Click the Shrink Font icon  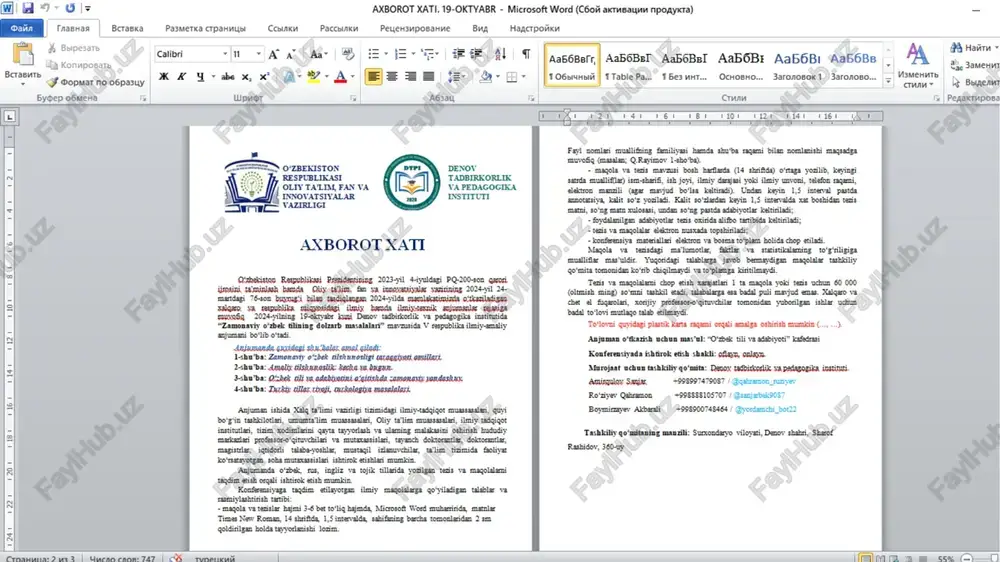(x=291, y=55)
